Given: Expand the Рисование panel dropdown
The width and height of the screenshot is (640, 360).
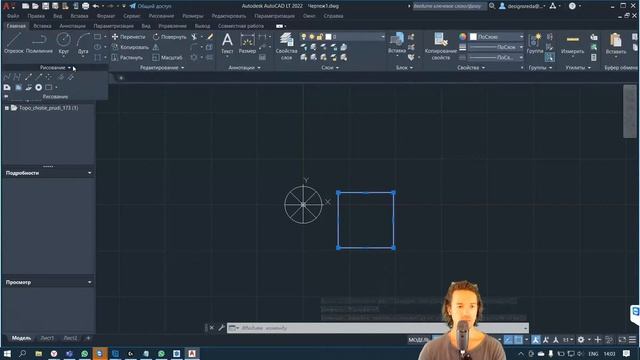Looking at the screenshot, I should click(55, 68).
